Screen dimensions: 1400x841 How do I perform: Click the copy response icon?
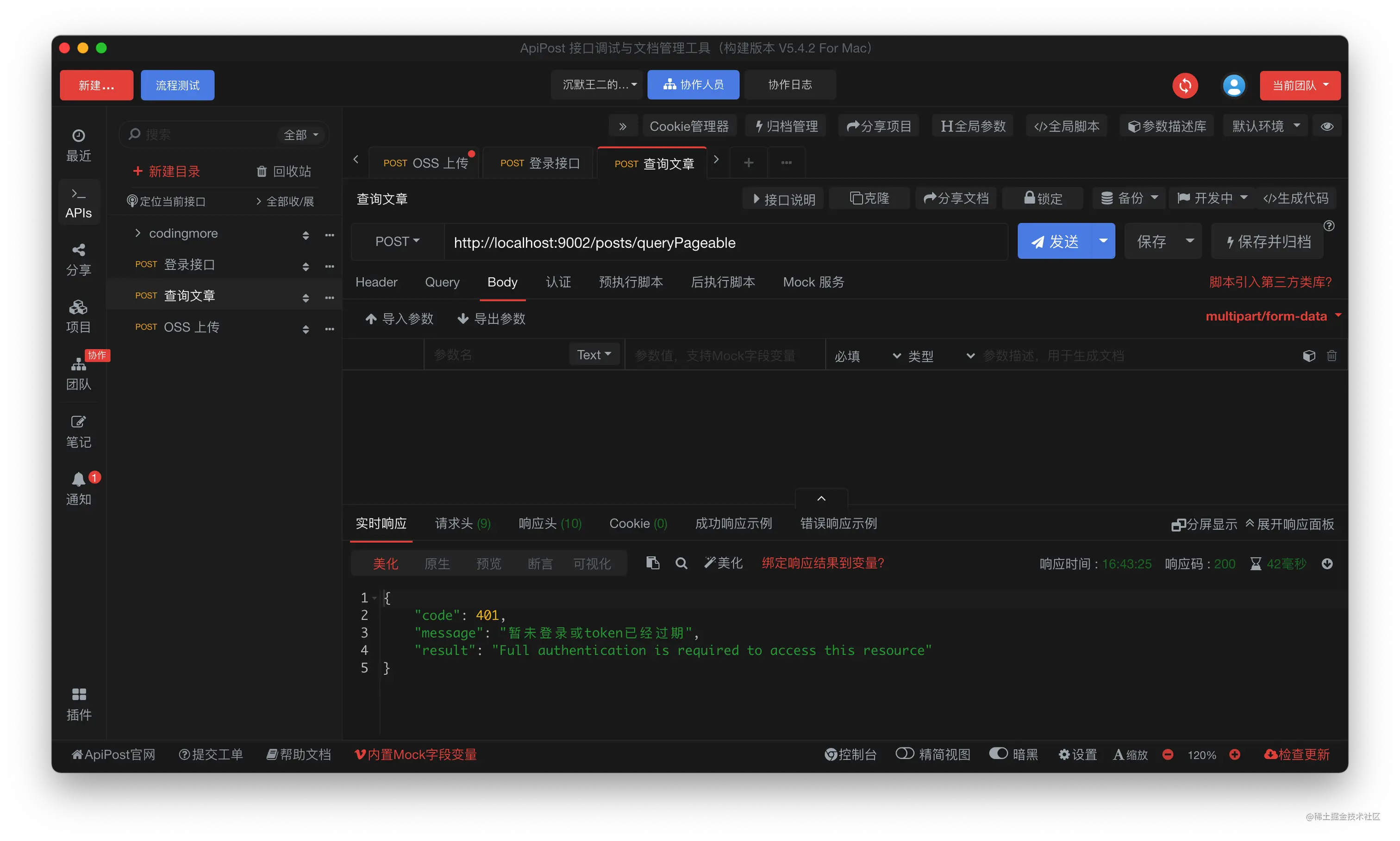[652, 563]
